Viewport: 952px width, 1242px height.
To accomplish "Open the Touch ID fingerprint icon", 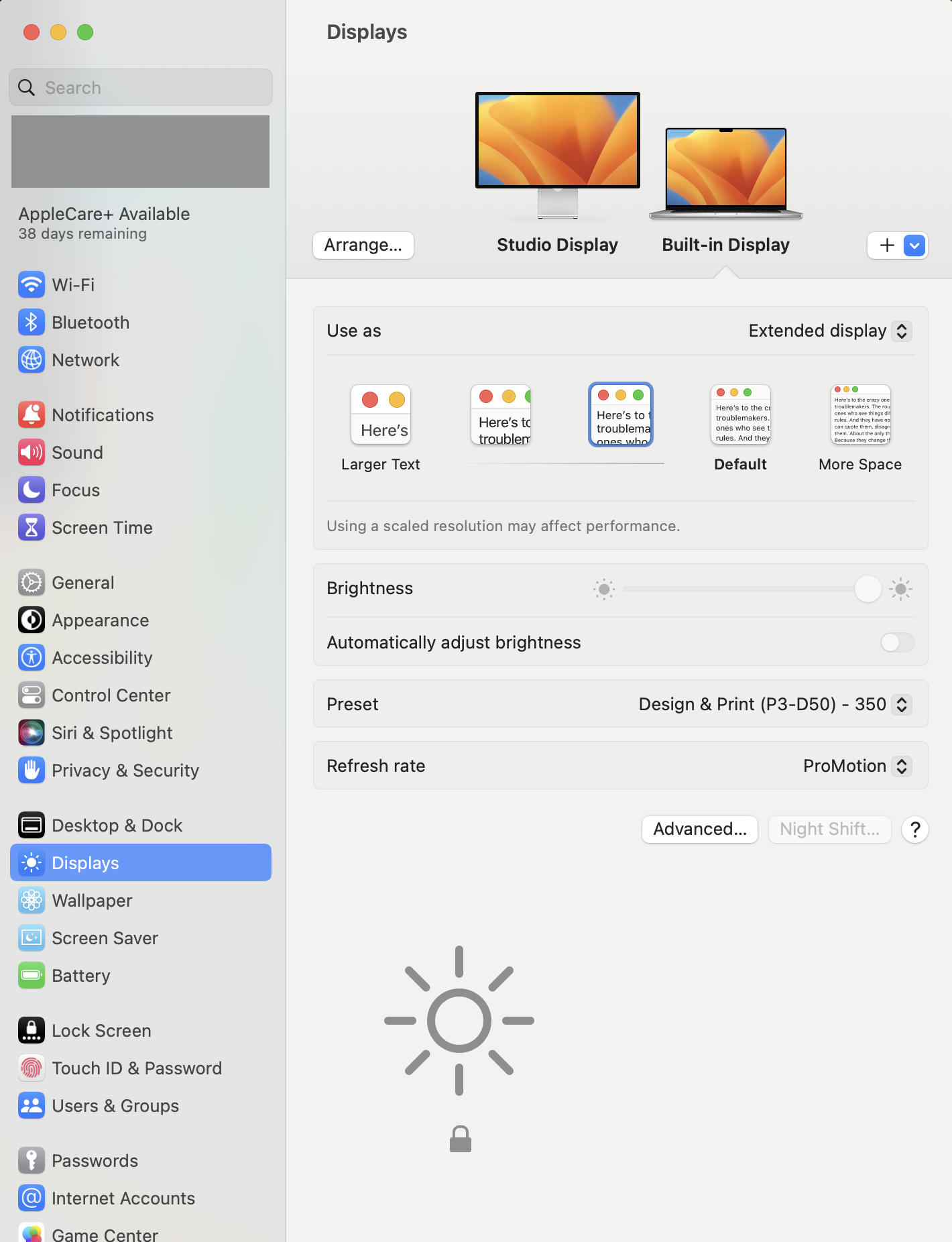I will [32, 1068].
